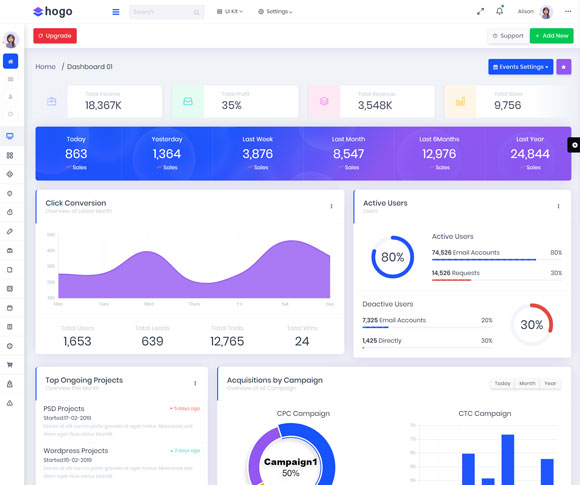Select the shopping cart icon in sidebar
Viewport: 580px width, 485px height.
10,365
